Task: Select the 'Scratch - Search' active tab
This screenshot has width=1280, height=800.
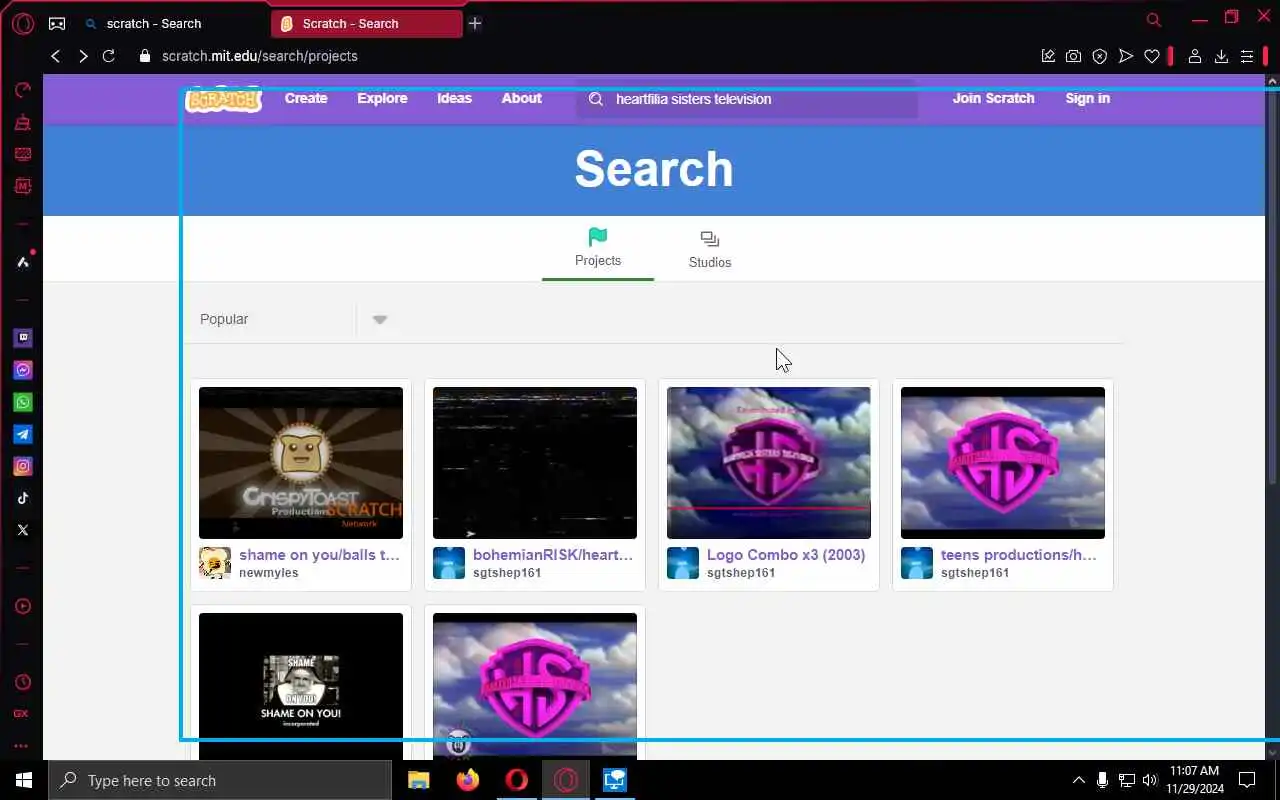Action: click(x=366, y=23)
